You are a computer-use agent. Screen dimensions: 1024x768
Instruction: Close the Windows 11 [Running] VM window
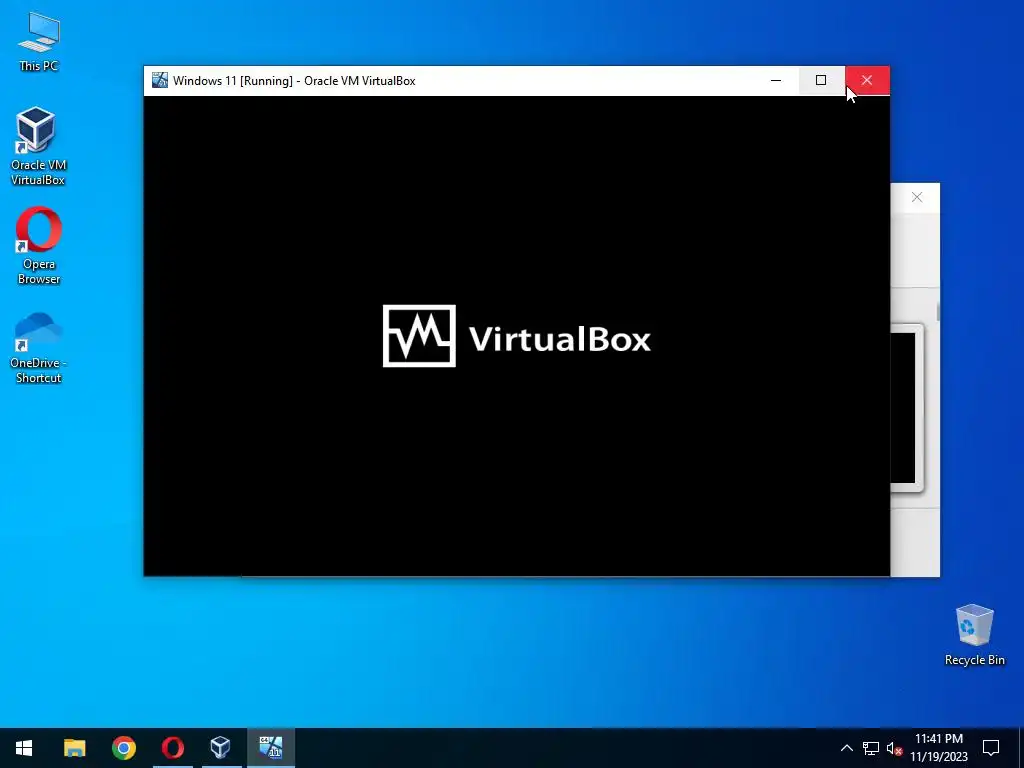coord(867,80)
